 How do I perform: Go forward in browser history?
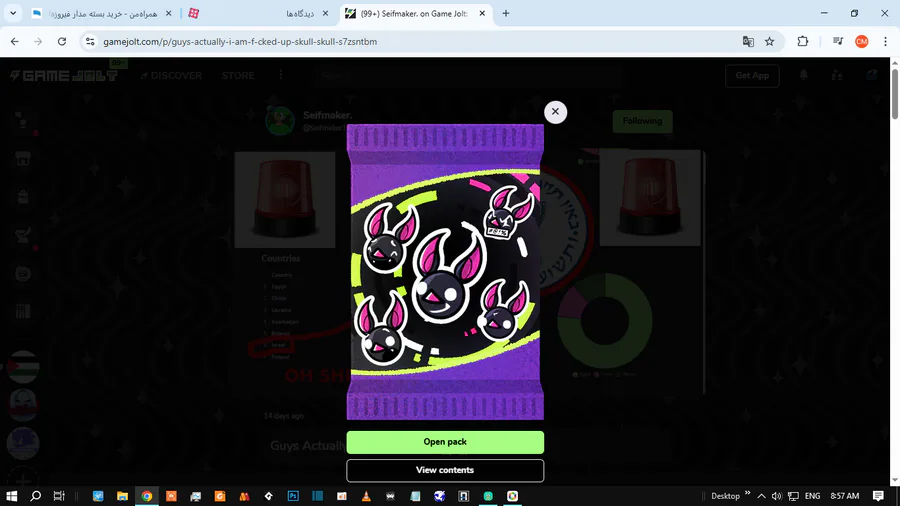tap(38, 41)
